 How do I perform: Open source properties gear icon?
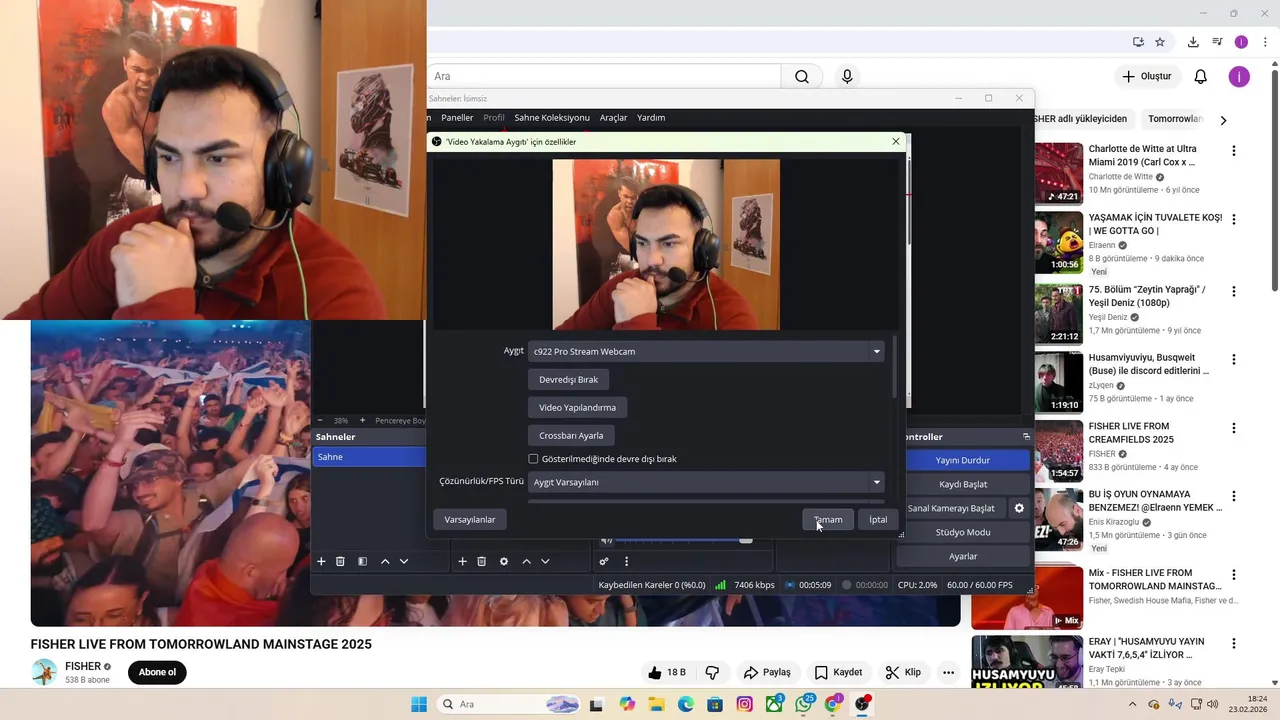tap(504, 561)
